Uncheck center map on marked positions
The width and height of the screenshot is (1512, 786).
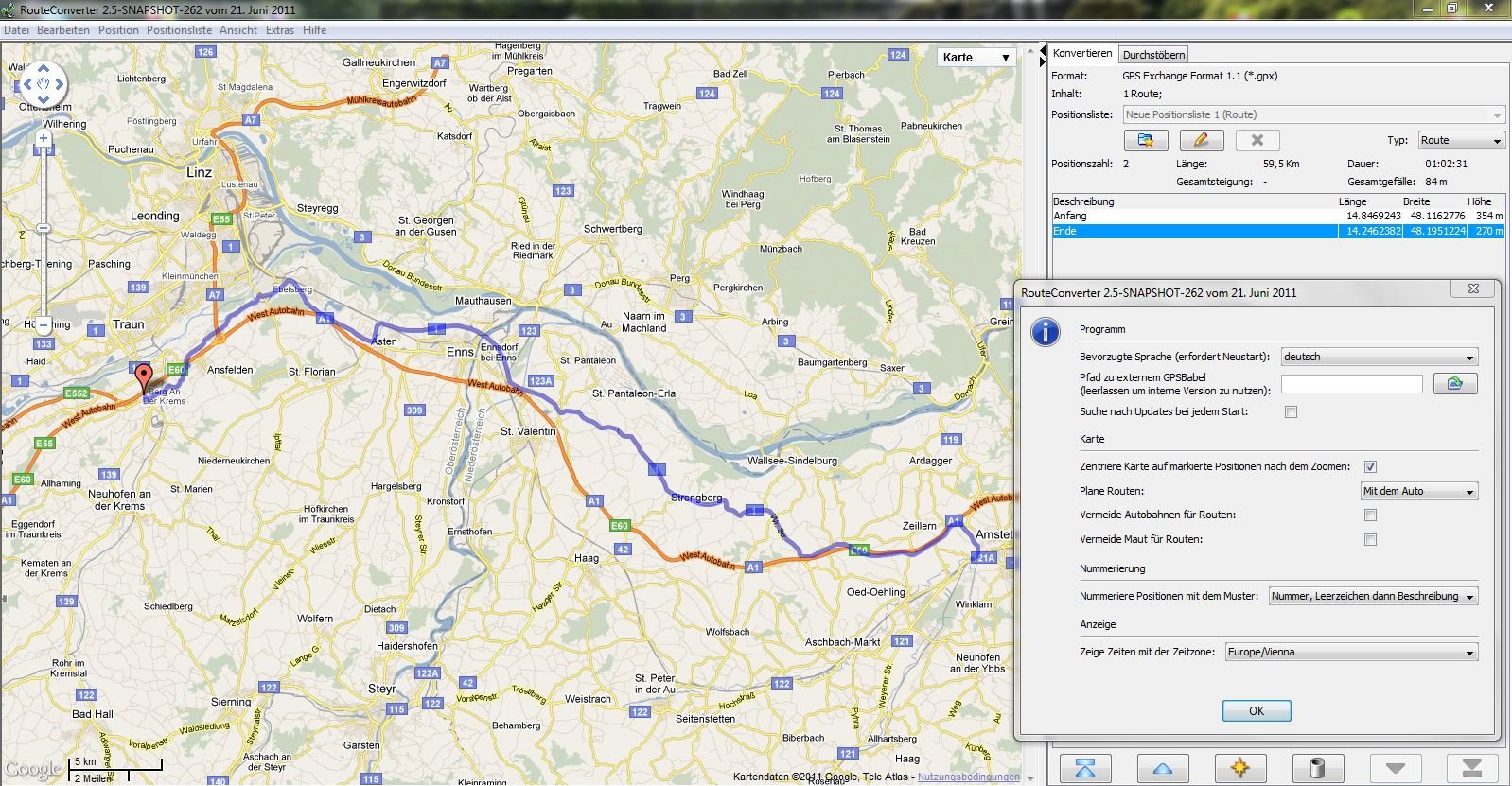(x=1370, y=466)
